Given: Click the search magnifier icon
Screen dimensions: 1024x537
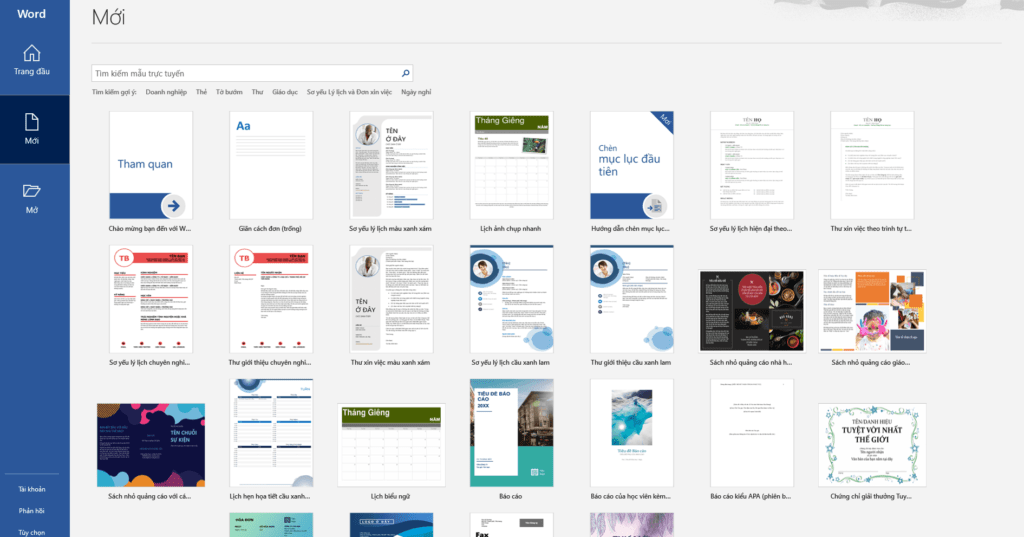Looking at the screenshot, I should pyautogui.click(x=405, y=73).
